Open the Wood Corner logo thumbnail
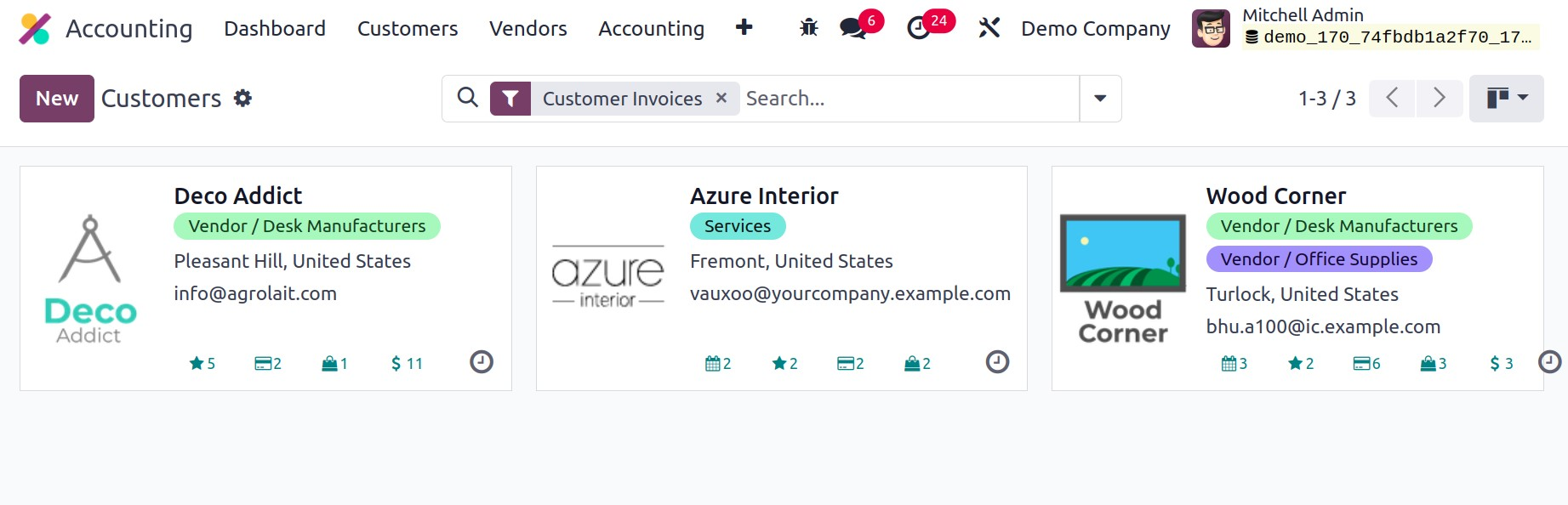 click(1122, 278)
